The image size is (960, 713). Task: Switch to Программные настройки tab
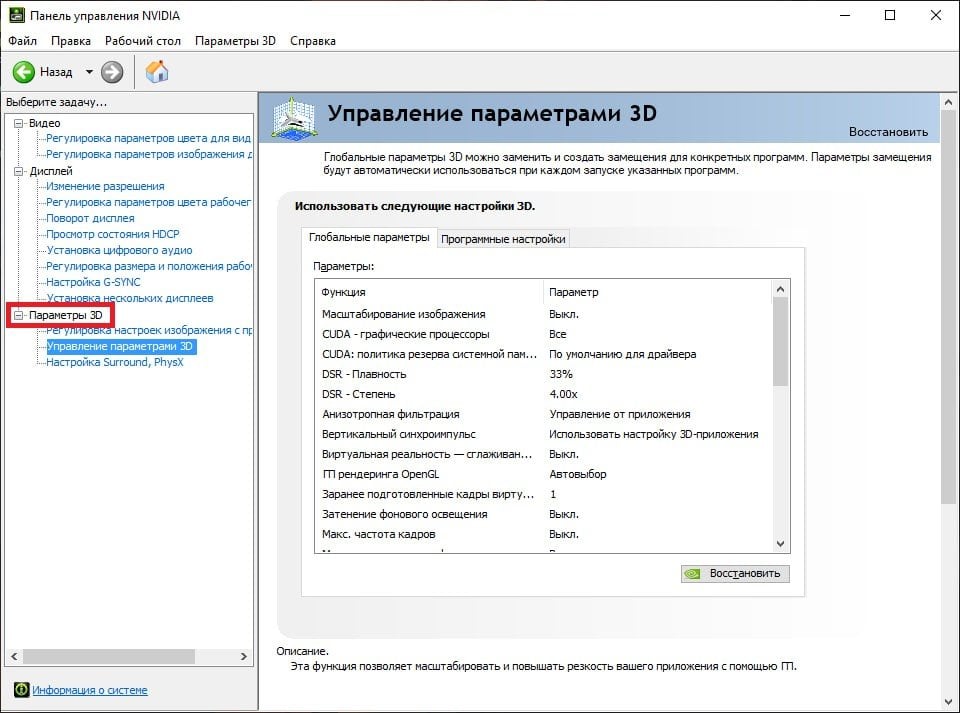tap(503, 239)
